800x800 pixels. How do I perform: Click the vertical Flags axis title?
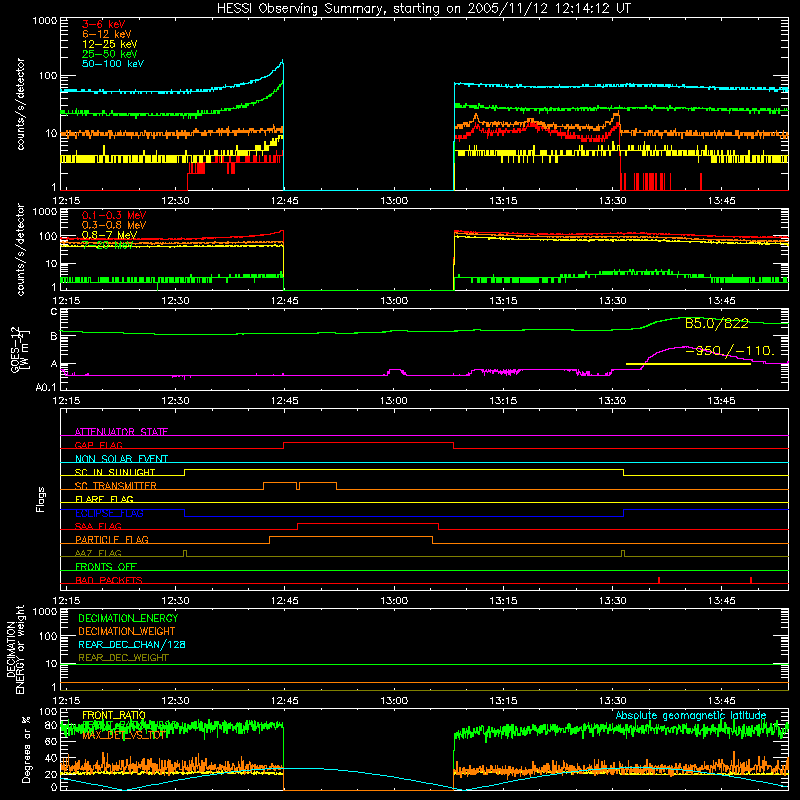pyautogui.click(x=41, y=499)
